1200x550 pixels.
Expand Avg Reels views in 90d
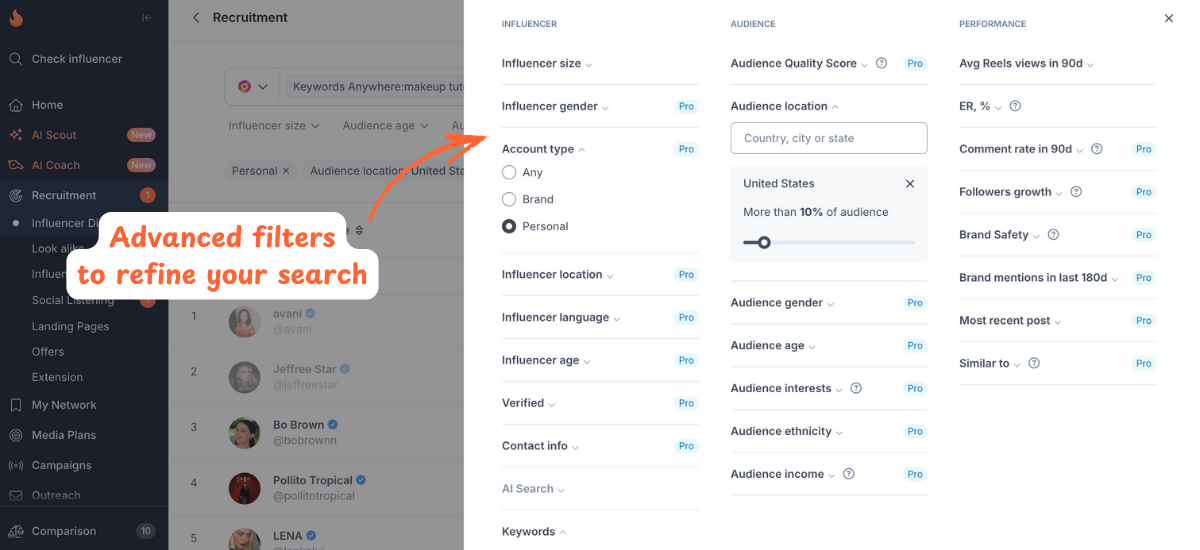pyautogui.click(x=1026, y=64)
